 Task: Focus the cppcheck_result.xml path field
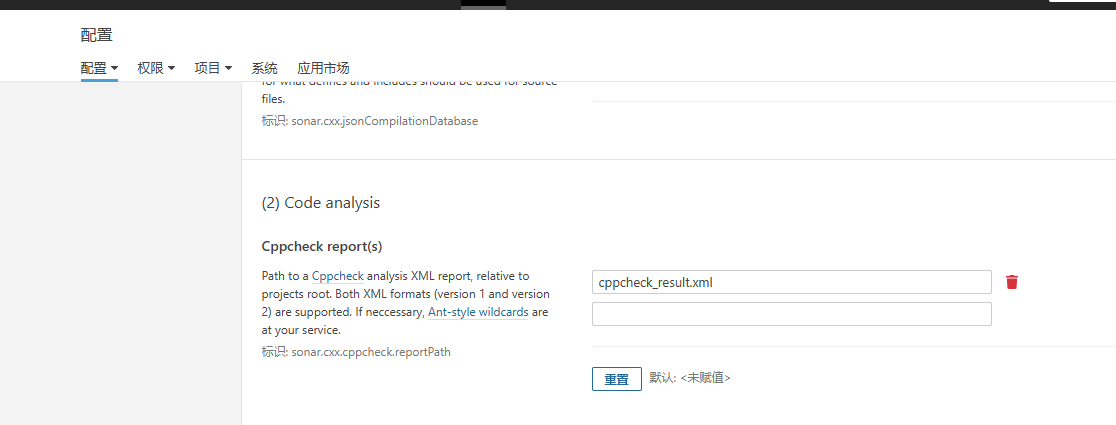[x=791, y=282]
